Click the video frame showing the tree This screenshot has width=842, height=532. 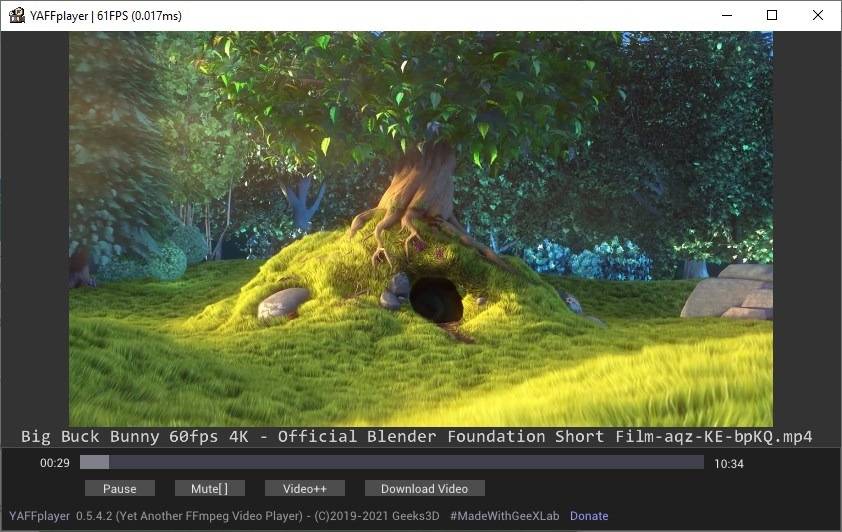coord(421,229)
